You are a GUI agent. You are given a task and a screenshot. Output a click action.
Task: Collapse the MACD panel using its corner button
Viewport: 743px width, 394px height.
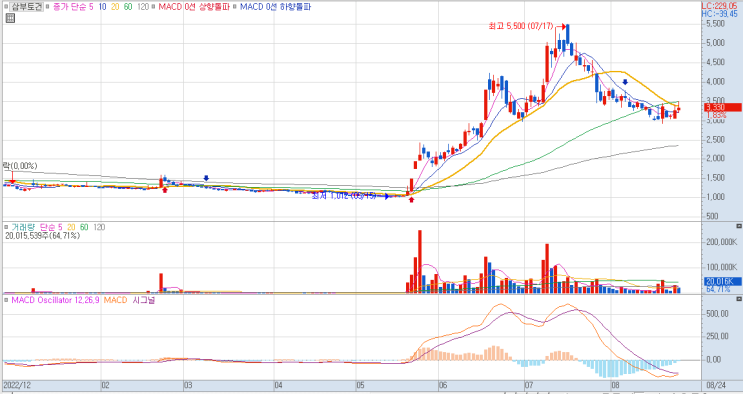coord(739,299)
